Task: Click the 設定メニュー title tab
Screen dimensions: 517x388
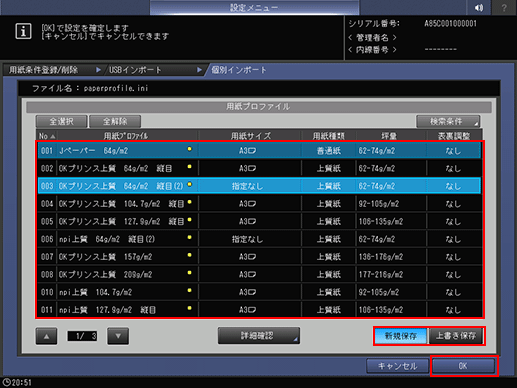Action: 254,7
